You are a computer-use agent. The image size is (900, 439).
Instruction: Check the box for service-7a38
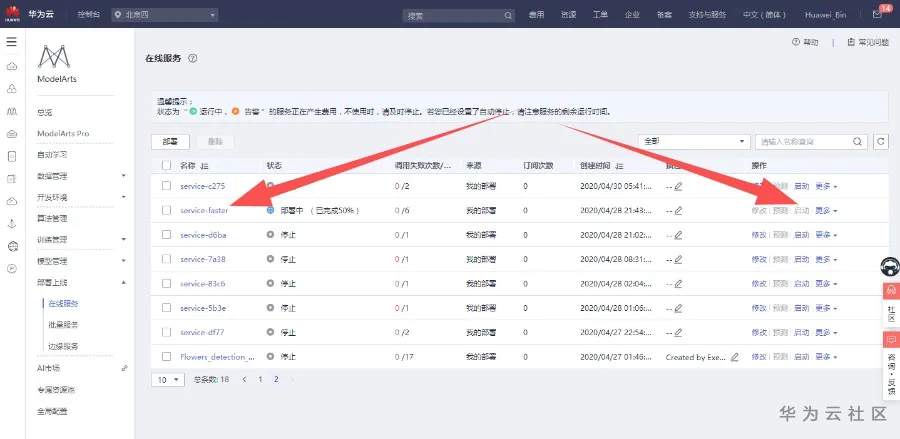pyautogui.click(x=166, y=259)
